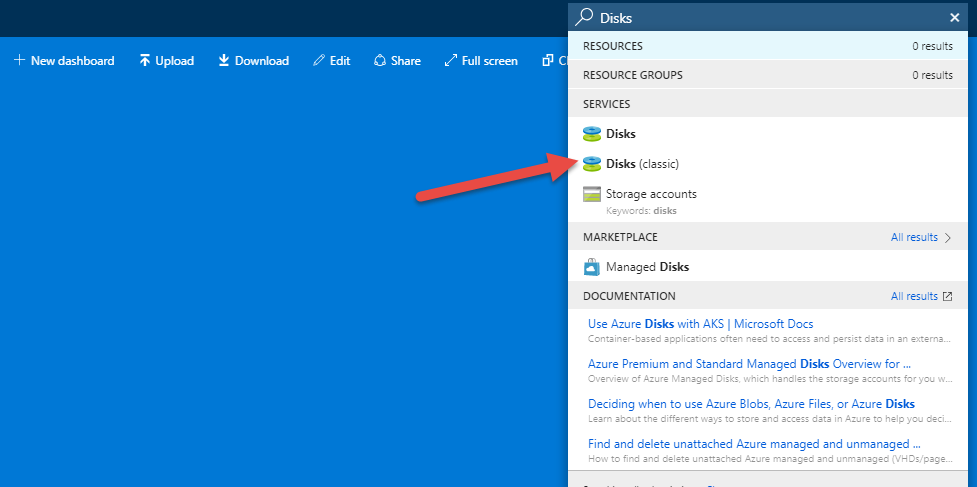This screenshot has height=487, width=977.
Task: Open Use Azure Disks with AKS doc
Action: pos(700,324)
